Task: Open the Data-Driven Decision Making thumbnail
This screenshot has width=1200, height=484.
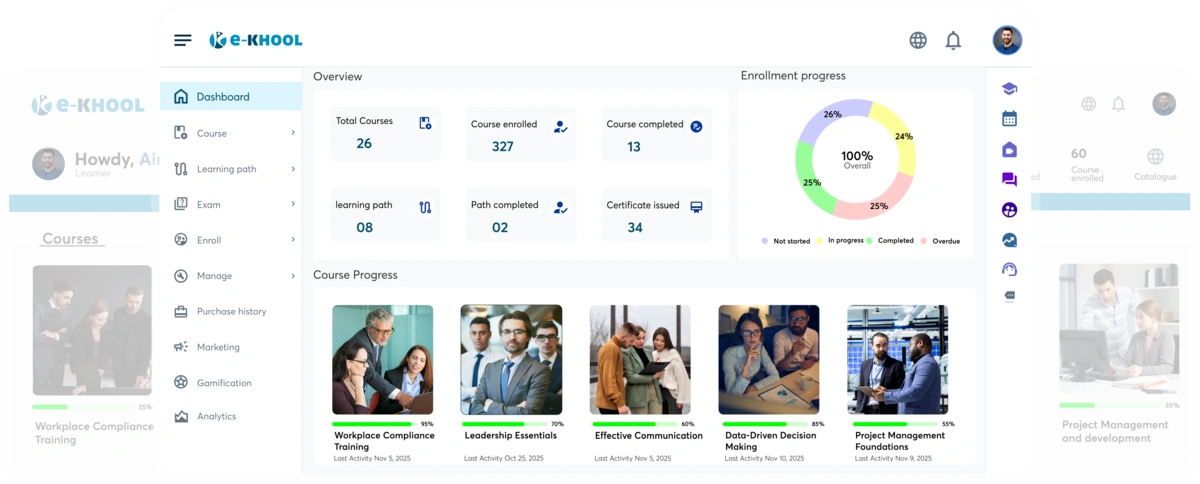Action: (768, 360)
